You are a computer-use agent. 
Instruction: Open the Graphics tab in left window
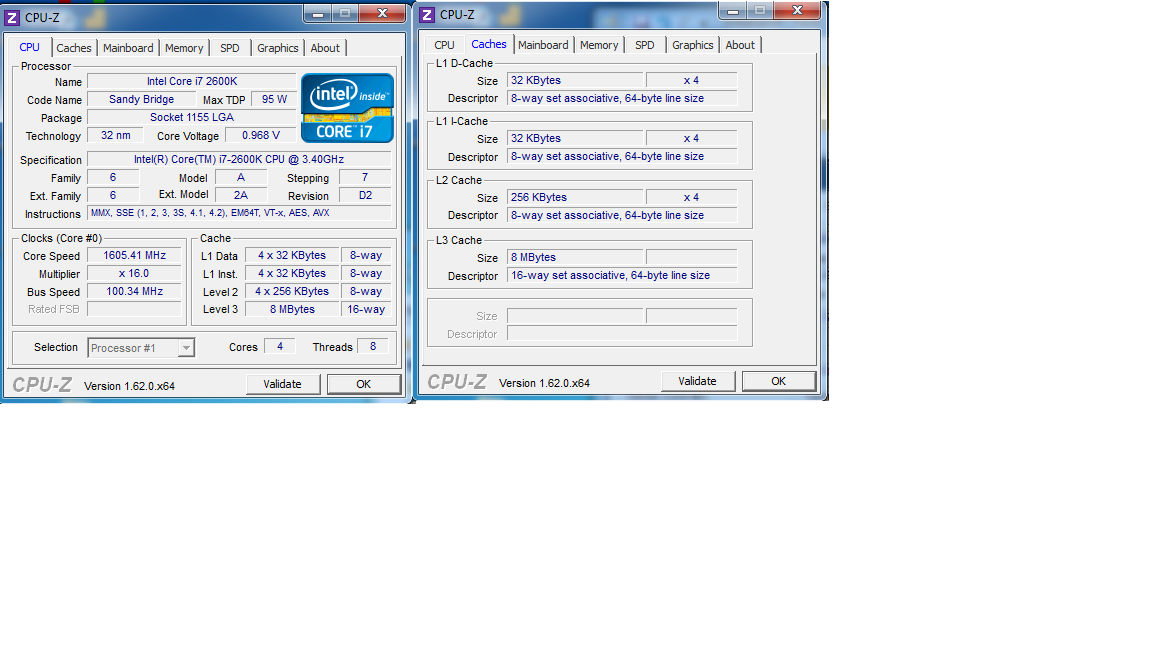point(278,48)
